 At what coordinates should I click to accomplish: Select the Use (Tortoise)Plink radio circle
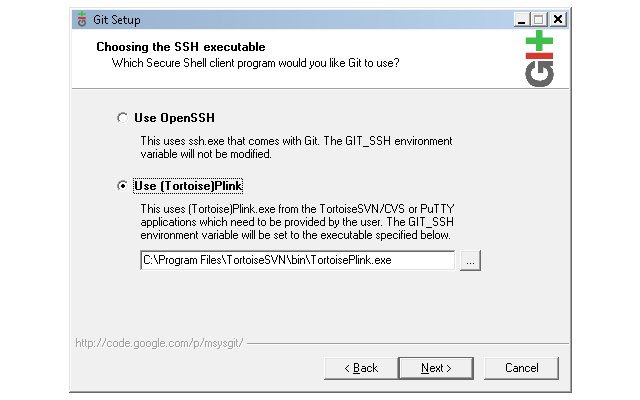tap(122, 186)
